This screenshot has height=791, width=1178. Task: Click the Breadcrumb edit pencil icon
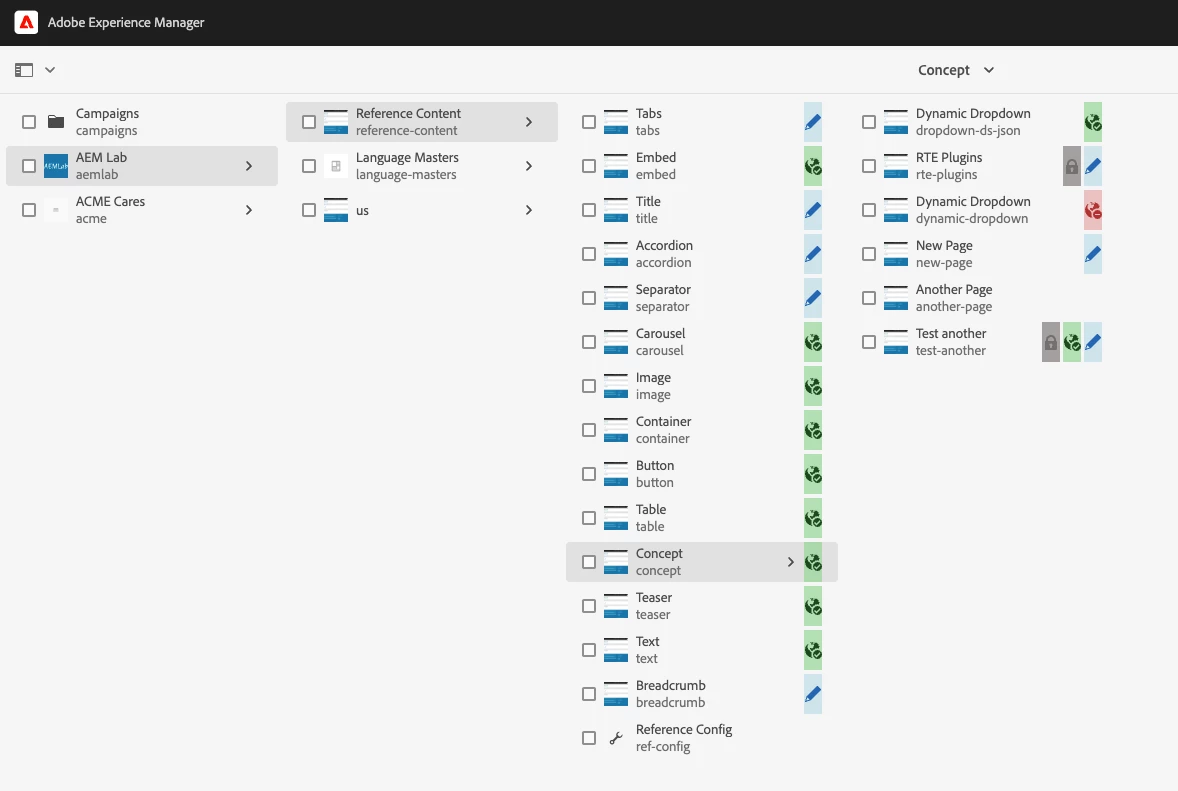tap(813, 694)
